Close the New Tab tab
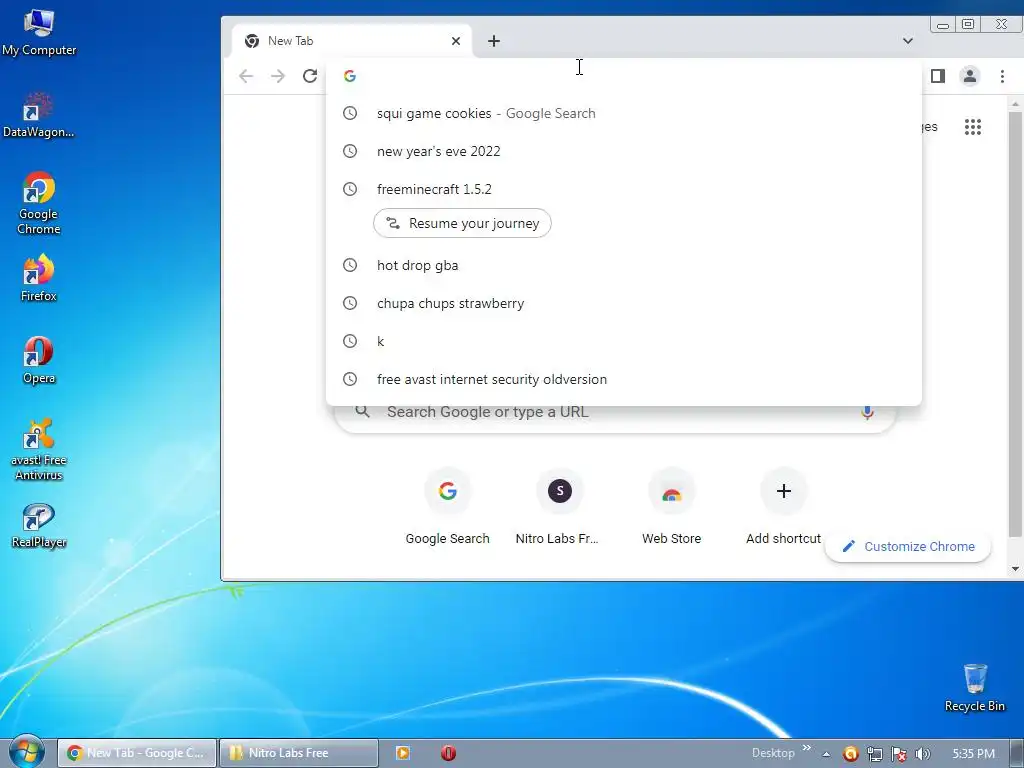Screen dimensions: 1024x768 (456, 41)
